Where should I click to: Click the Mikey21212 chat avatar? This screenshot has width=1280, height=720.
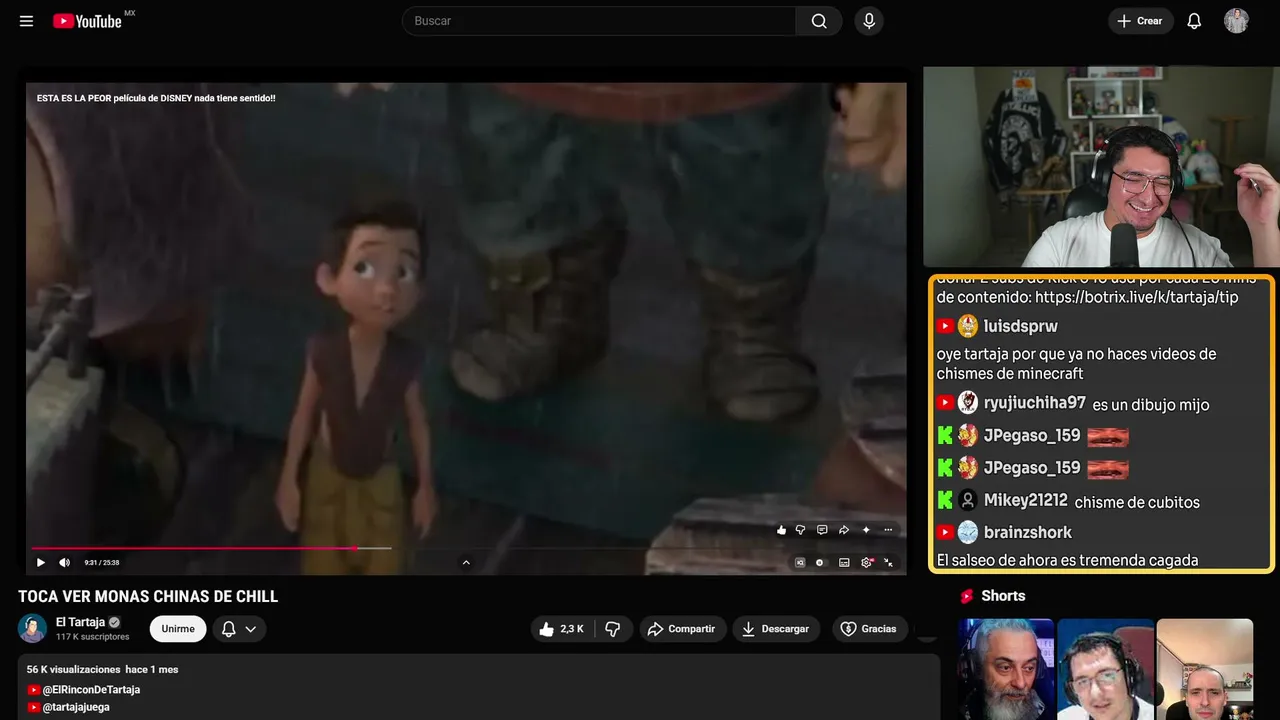[968, 500]
